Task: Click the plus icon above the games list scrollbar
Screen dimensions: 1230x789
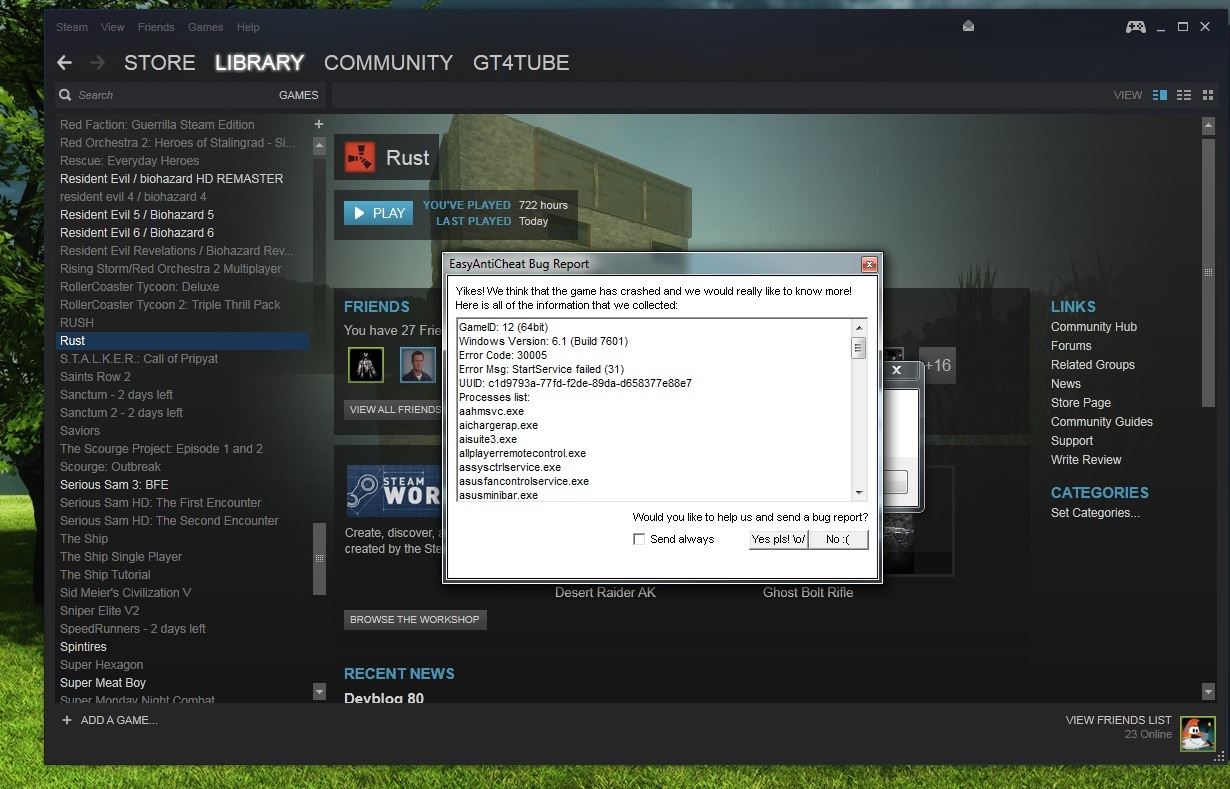Action: point(319,124)
